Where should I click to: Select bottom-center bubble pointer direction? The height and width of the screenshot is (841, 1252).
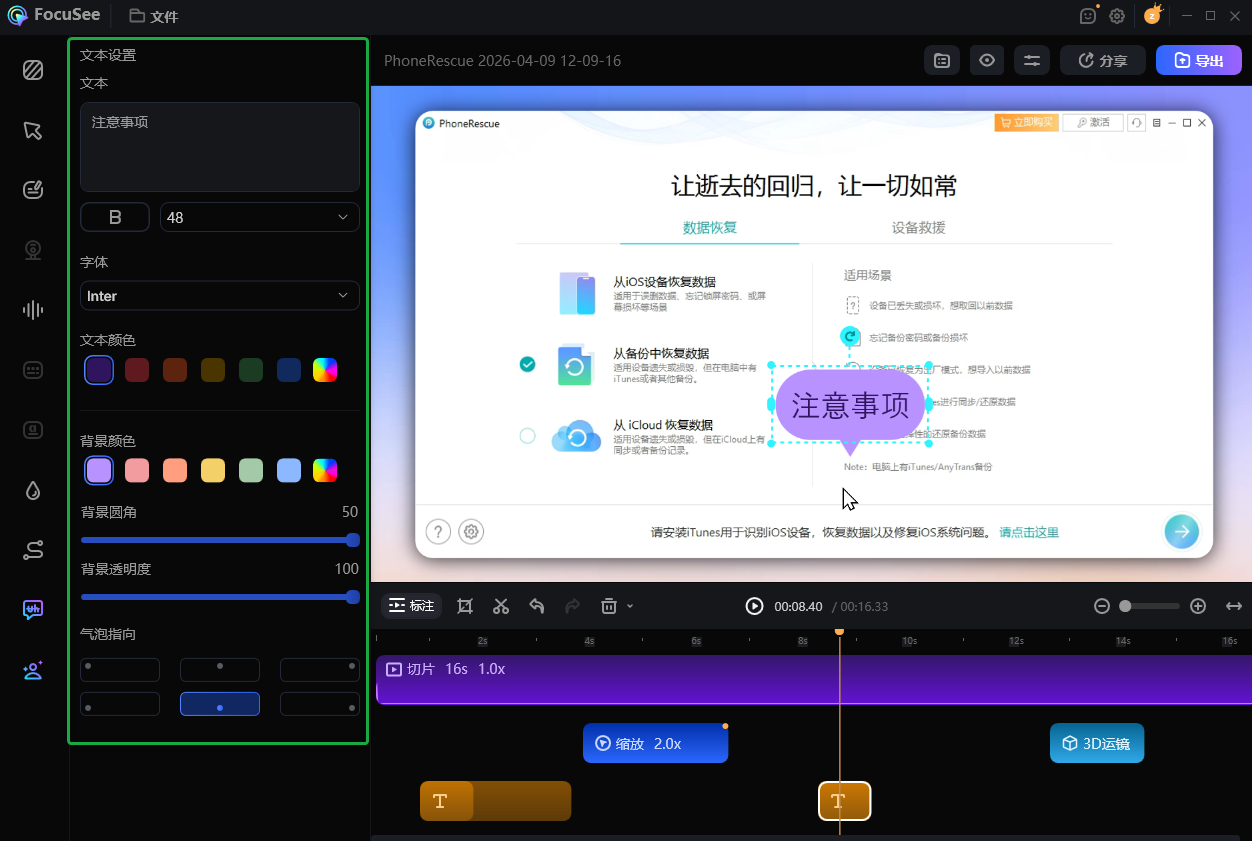(220, 704)
